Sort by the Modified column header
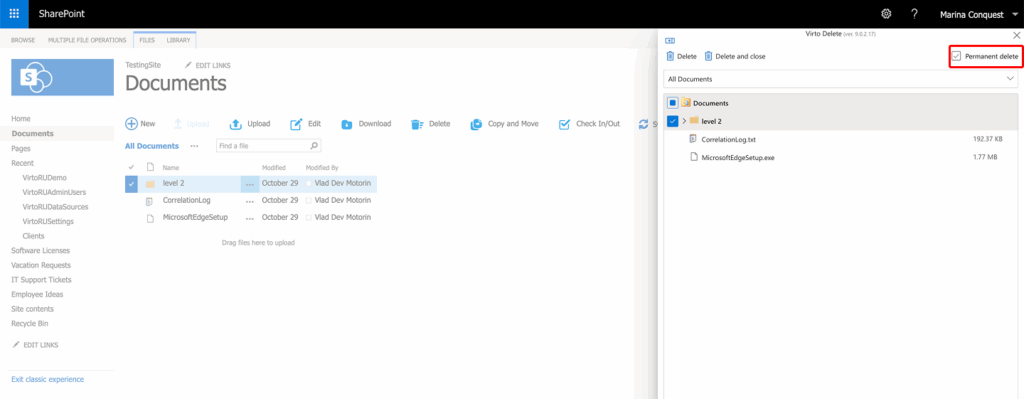 (x=274, y=168)
